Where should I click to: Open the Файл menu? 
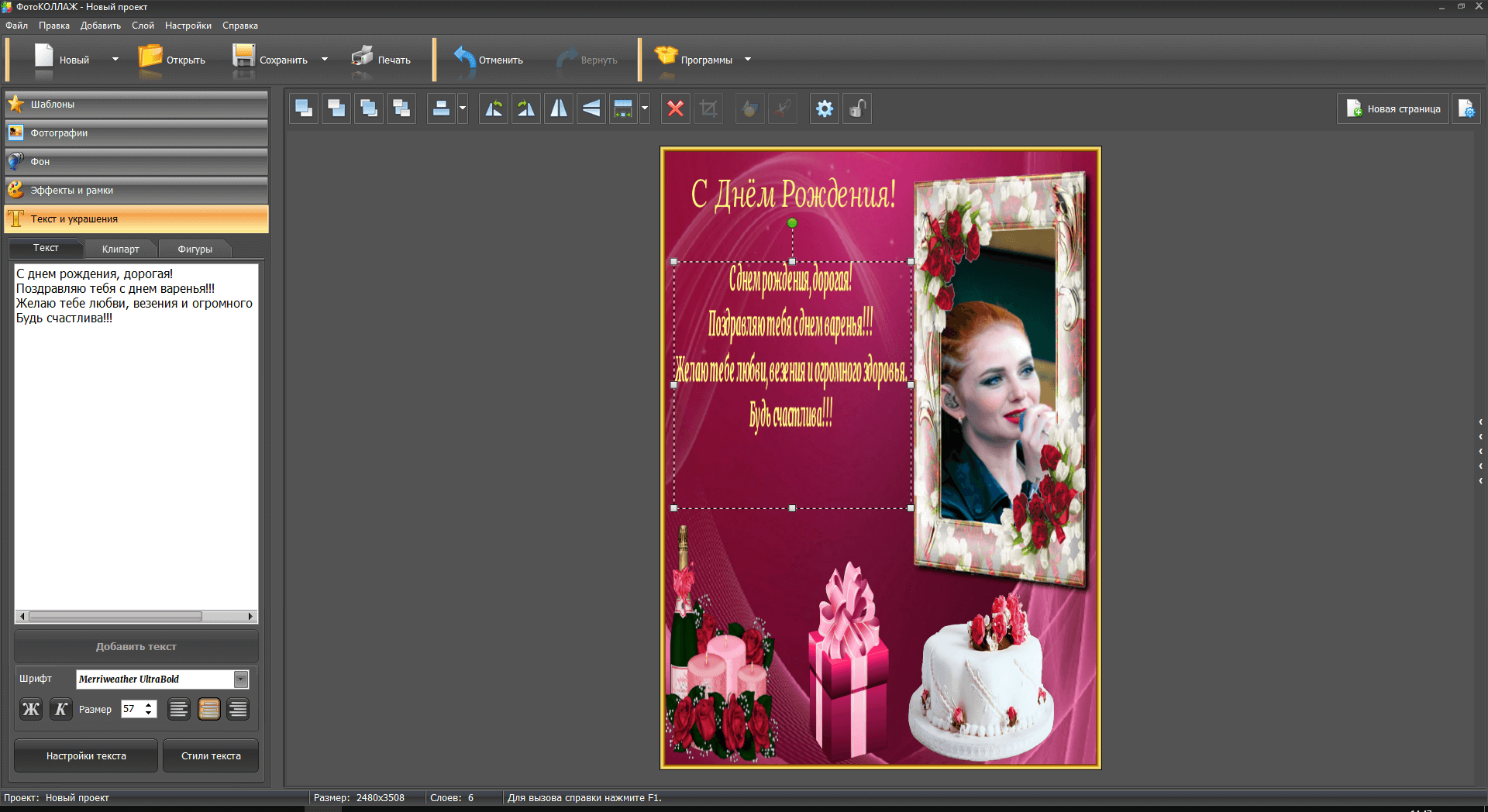pyautogui.click(x=16, y=26)
